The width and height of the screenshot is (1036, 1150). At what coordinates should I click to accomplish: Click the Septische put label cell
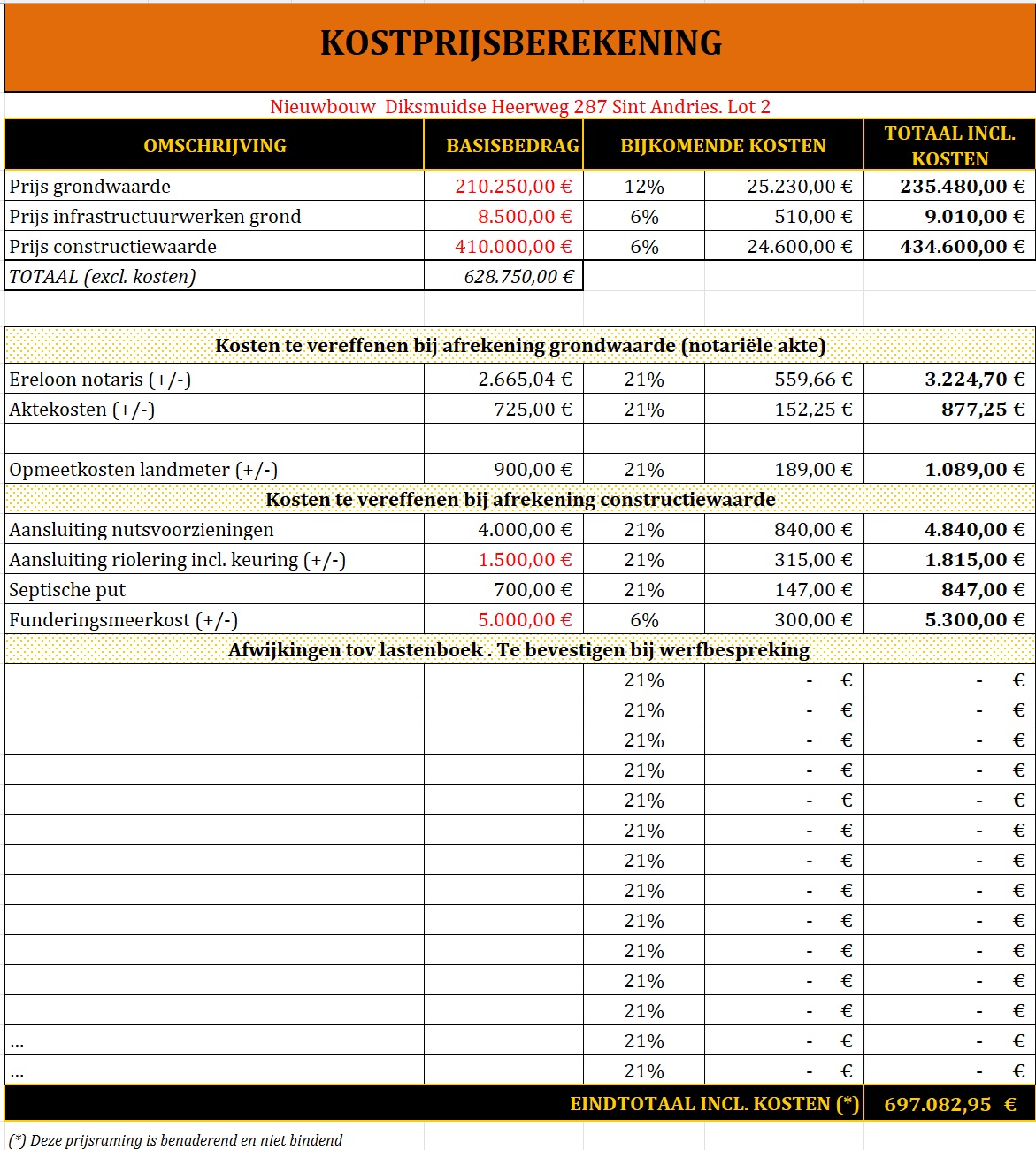(67, 590)
